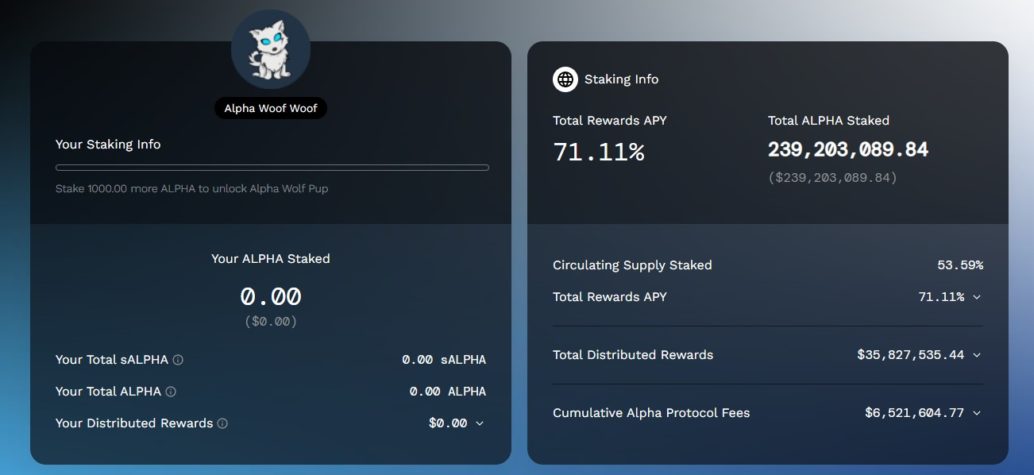Click the large 71.11% APY figure
The image size is (1034, 475).
pyautogui.click(x=598, y=152)
